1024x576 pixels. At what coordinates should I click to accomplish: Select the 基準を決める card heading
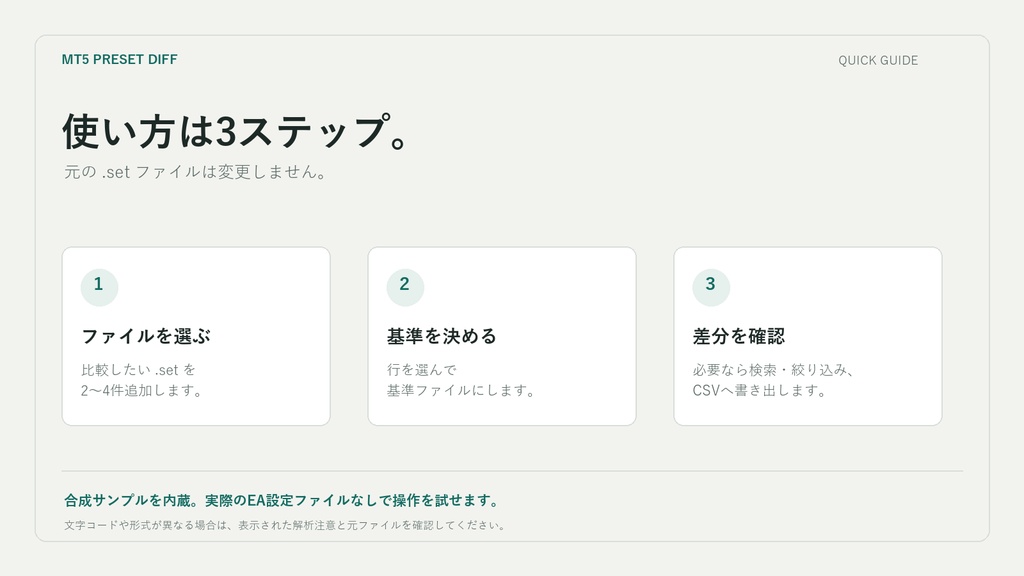tap(441, 336)
